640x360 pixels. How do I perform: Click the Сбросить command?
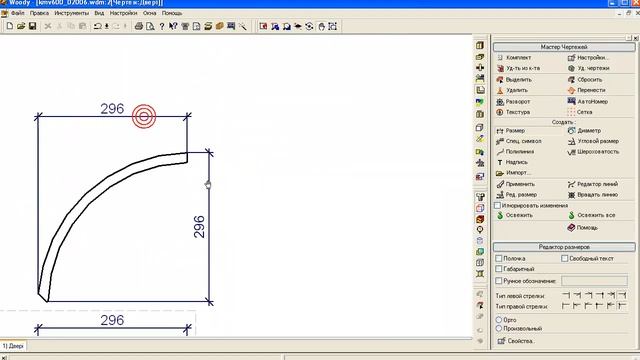pos(585,80)
